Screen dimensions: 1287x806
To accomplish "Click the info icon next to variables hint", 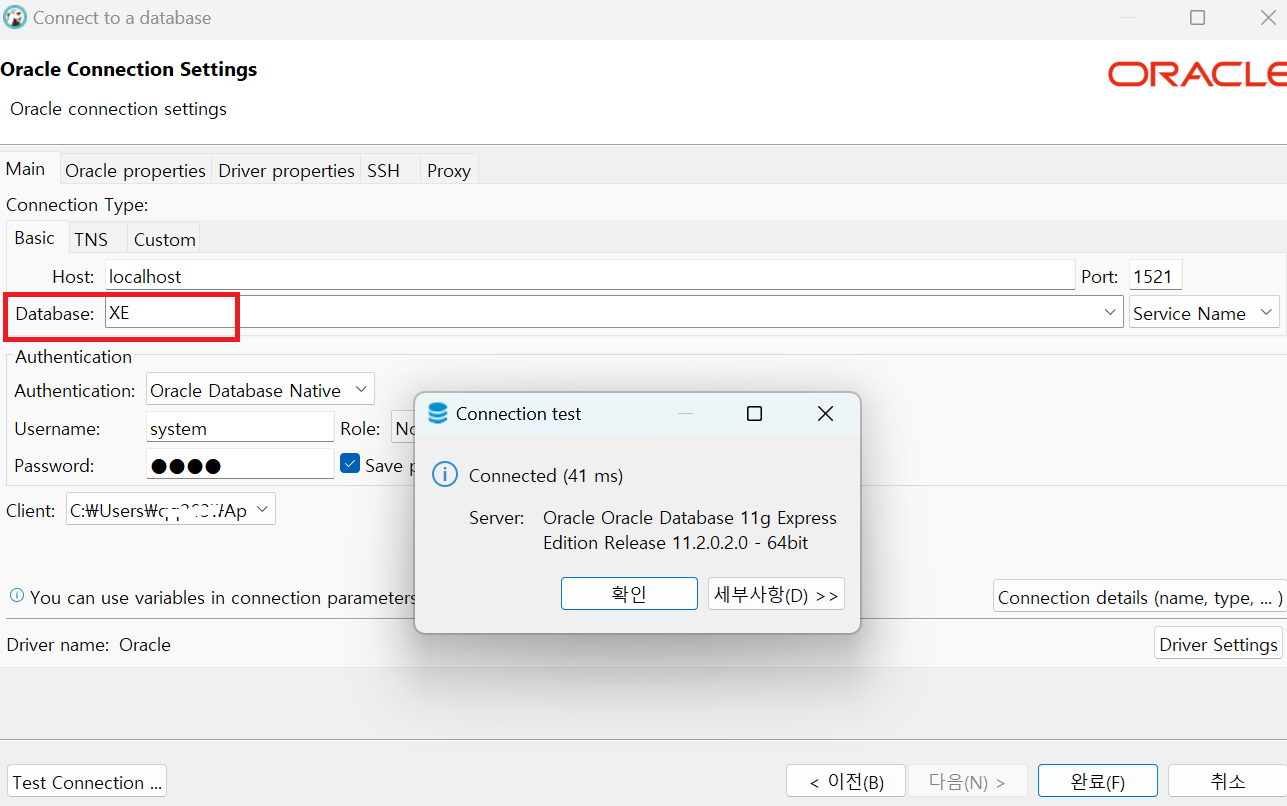I will pos(16,595).
